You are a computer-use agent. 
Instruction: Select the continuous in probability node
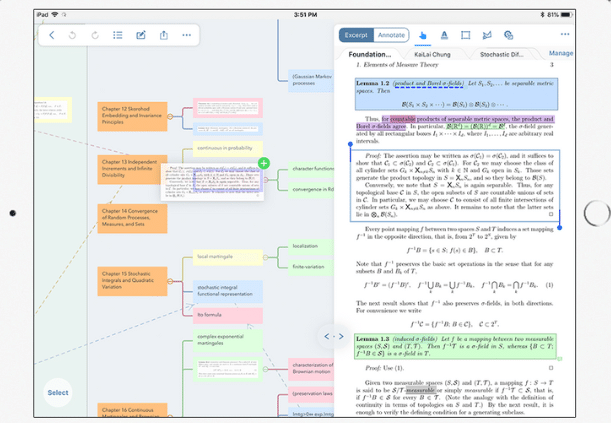pyautogui.click(x=228, y=149)
